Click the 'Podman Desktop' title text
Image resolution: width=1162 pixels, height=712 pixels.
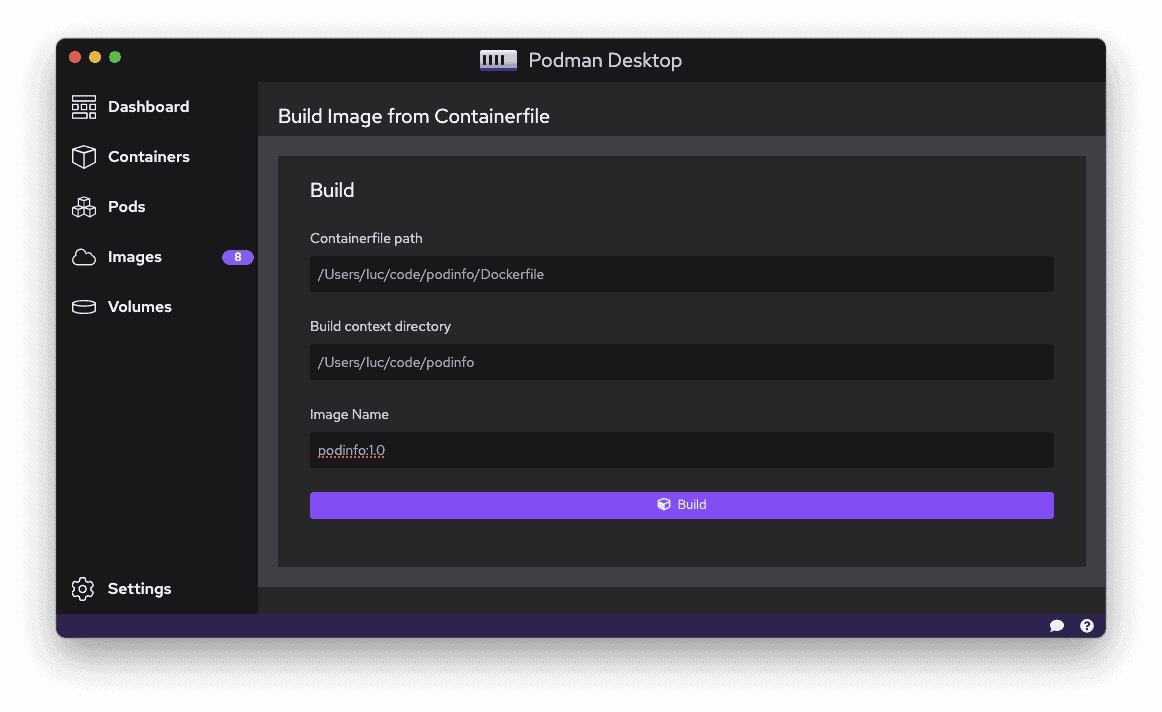605,60
